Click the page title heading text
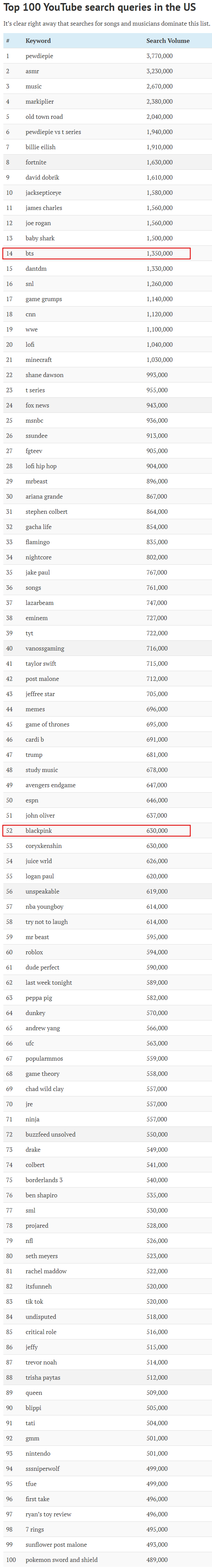This screenshot has height=1568, width=212. pyautogui.click(x=100, y=8)
